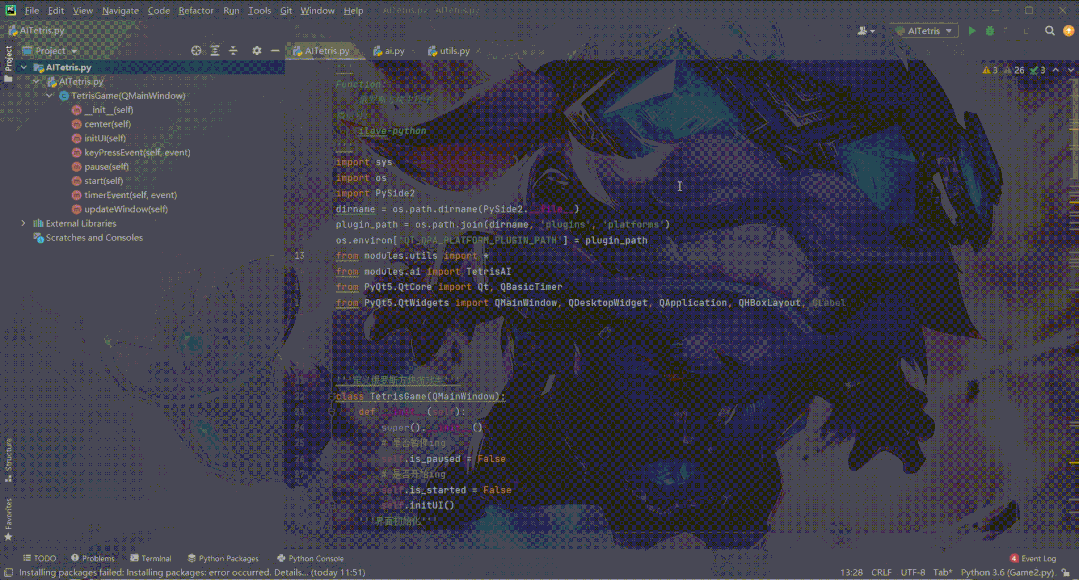Open the Terminal tool window
Image resolution: width=1079 pixels, height=580 pixels.
[x=151, y=559]
